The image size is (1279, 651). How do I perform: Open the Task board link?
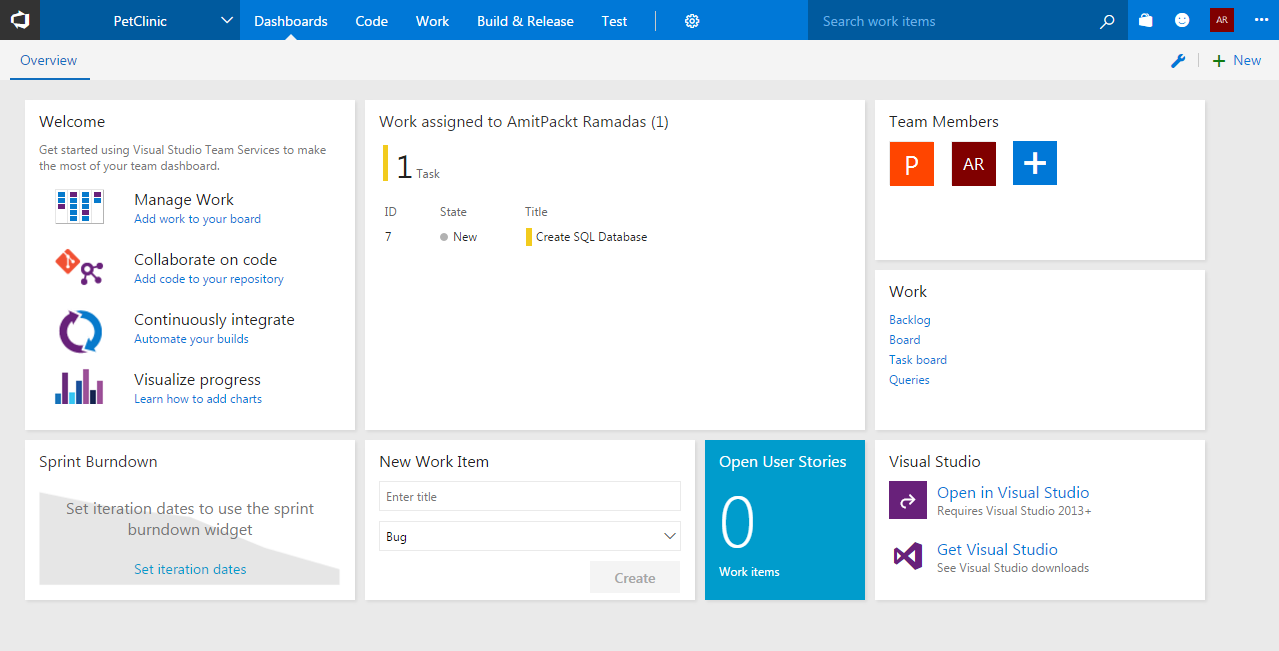click(918, 360)
